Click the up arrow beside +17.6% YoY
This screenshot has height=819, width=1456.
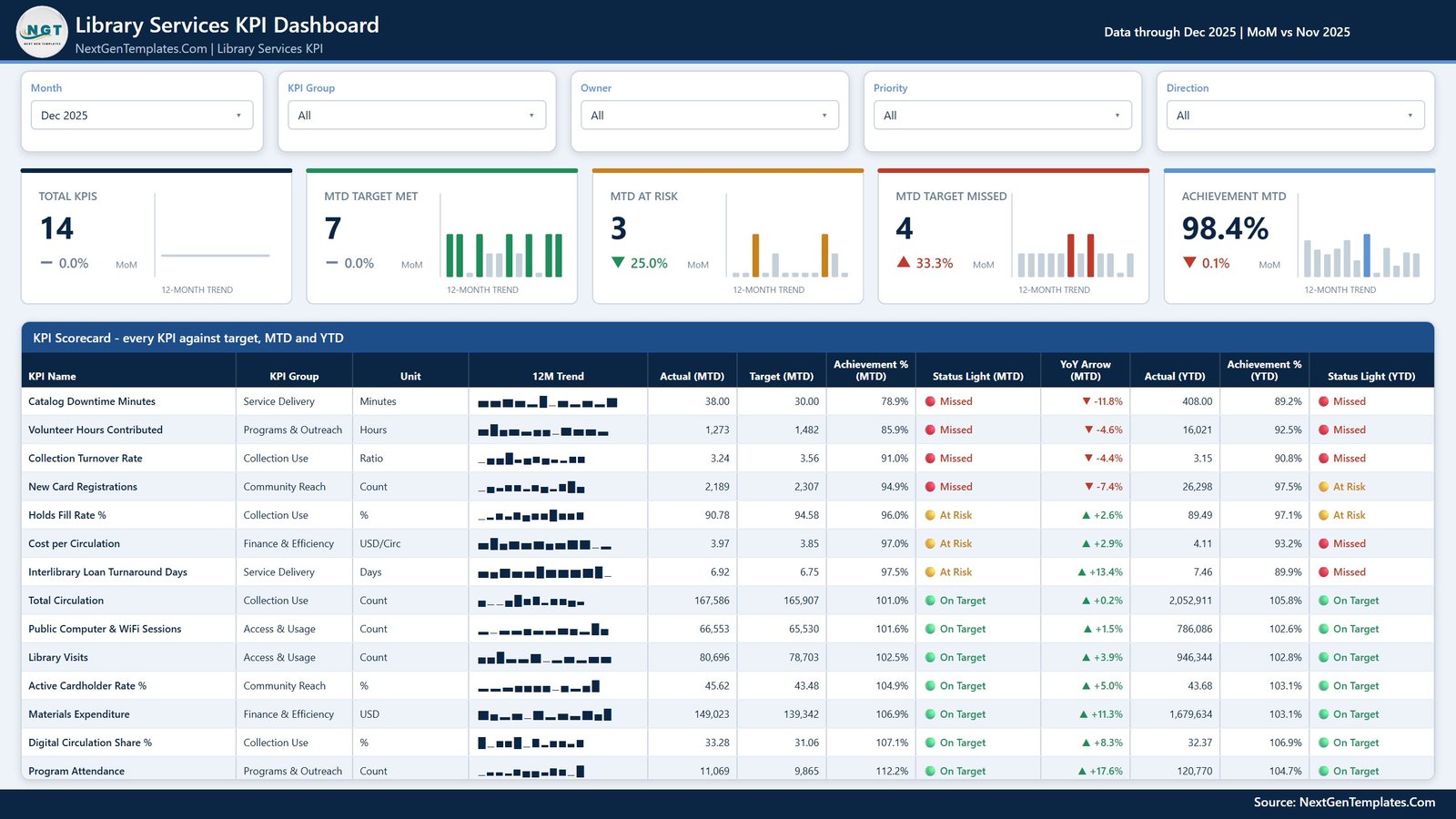click(x=1082, y=771)
